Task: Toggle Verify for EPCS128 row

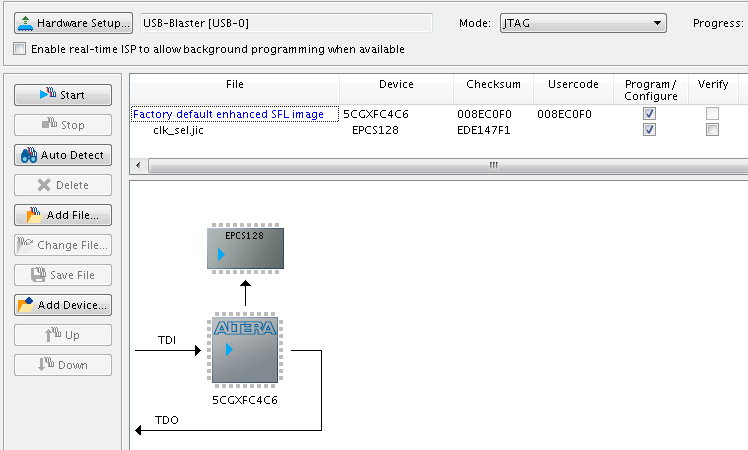Action: (712, 130)
